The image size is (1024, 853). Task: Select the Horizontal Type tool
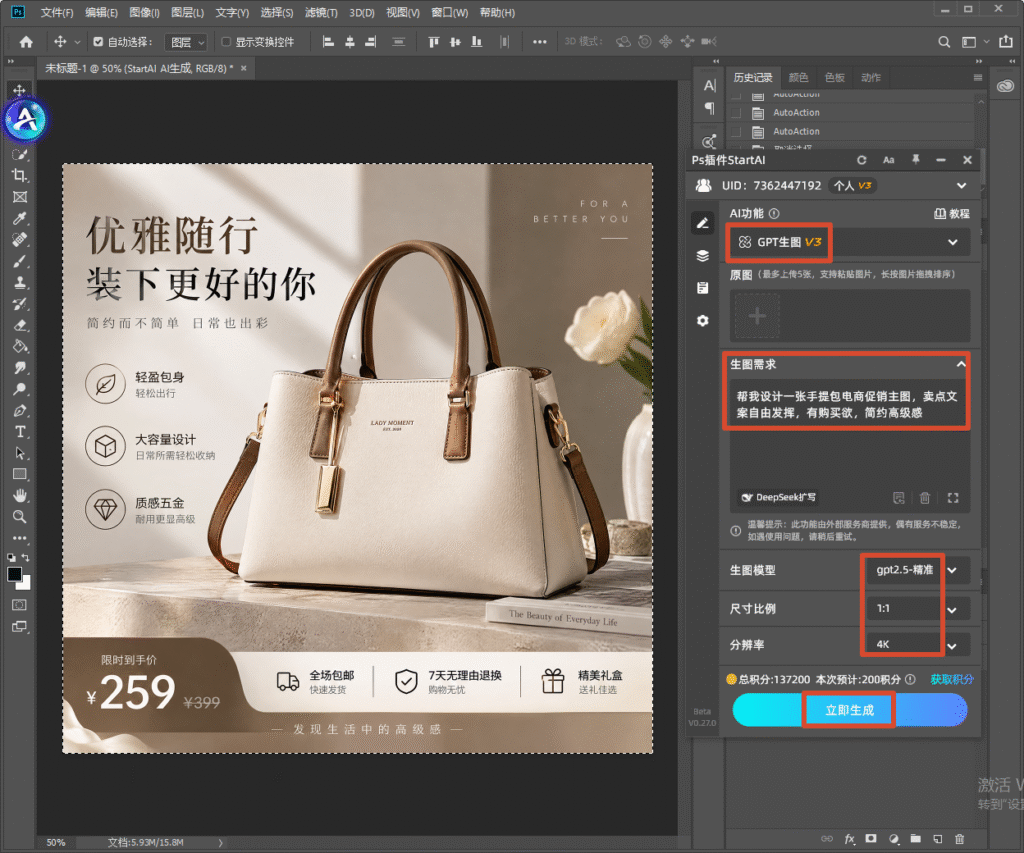tap(20, 432)
